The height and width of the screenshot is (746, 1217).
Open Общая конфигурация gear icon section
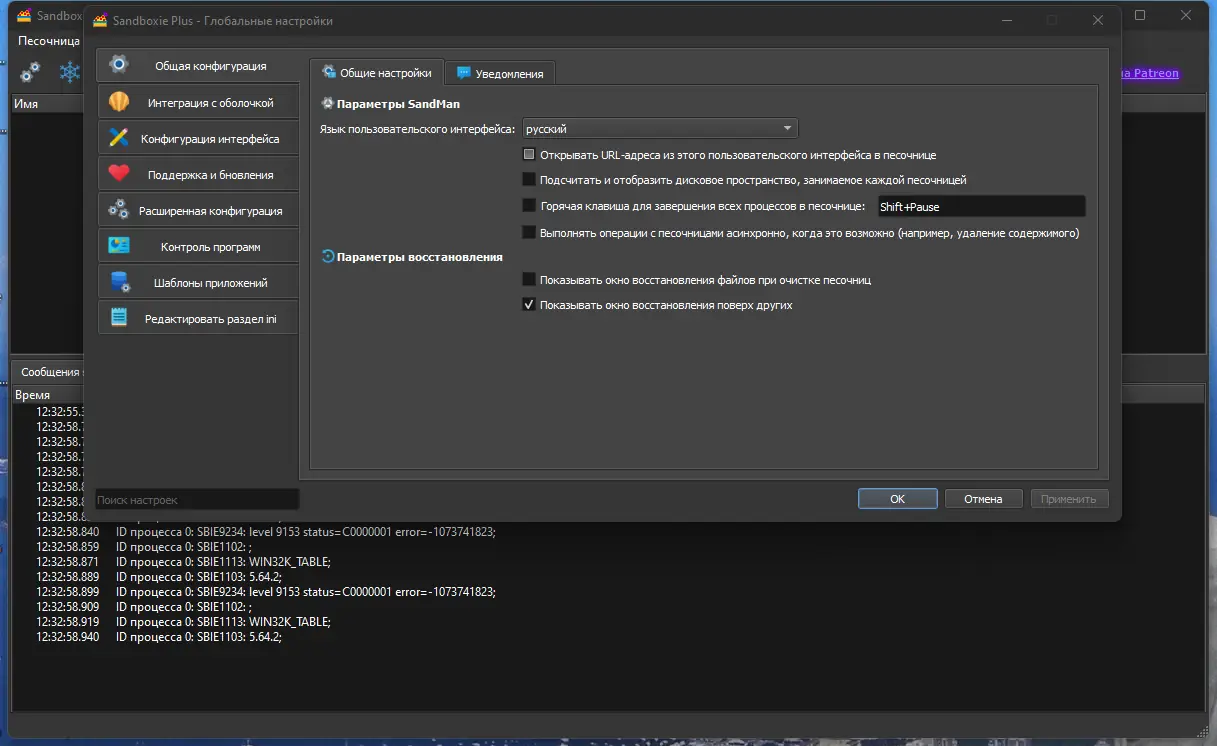[119, 65]
